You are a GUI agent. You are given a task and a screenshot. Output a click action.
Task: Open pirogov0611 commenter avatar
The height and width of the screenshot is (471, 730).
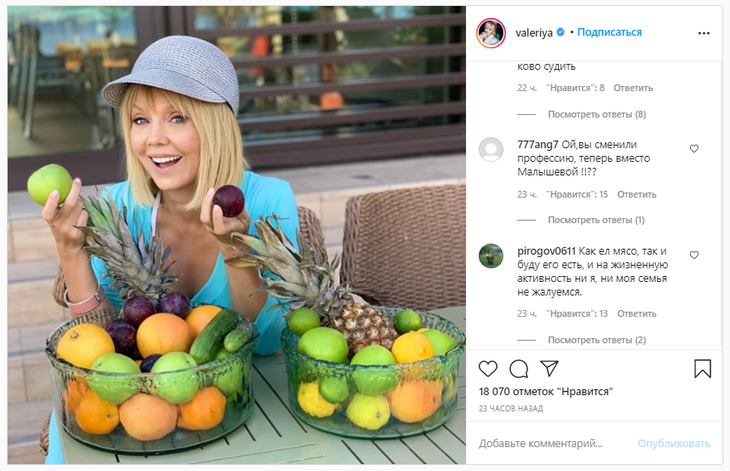pos(491,255)
